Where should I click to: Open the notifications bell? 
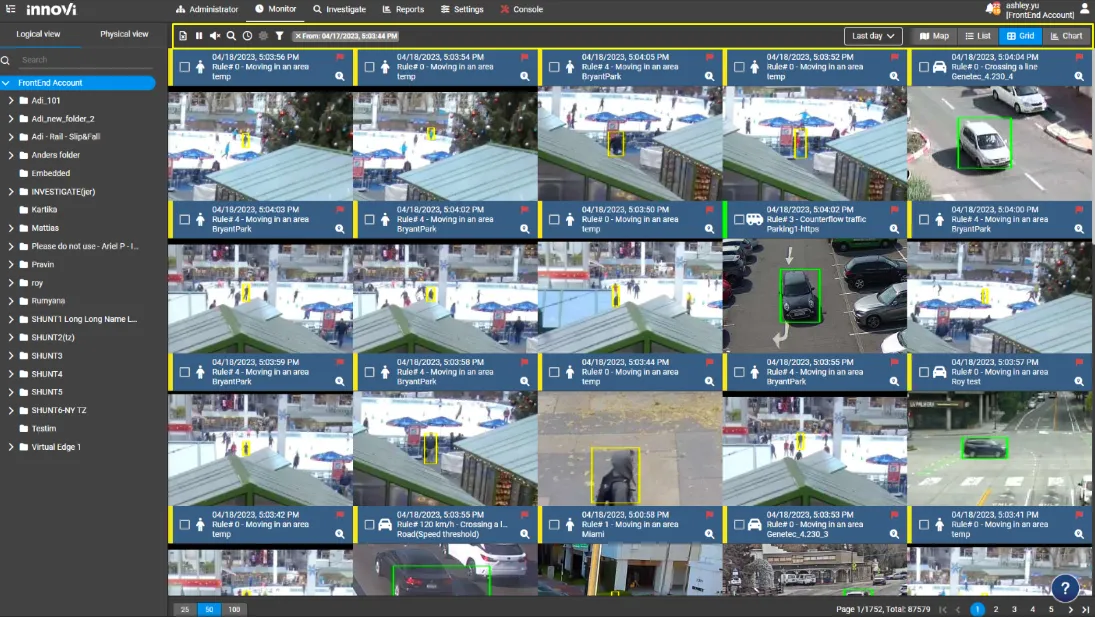click(992, 9)
